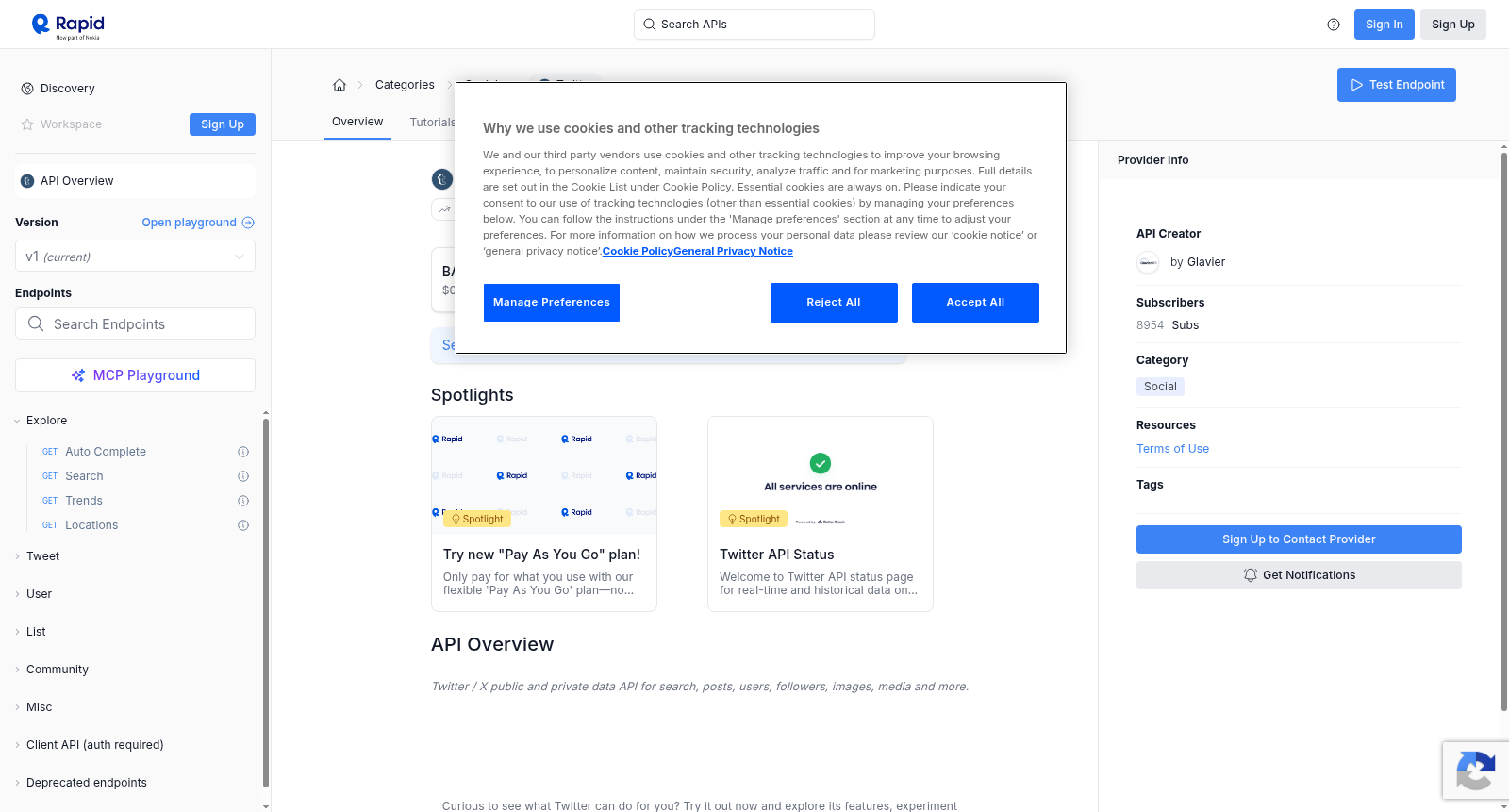Click Accept All cookies button
1509x812 pixels.
pos(975,303)
